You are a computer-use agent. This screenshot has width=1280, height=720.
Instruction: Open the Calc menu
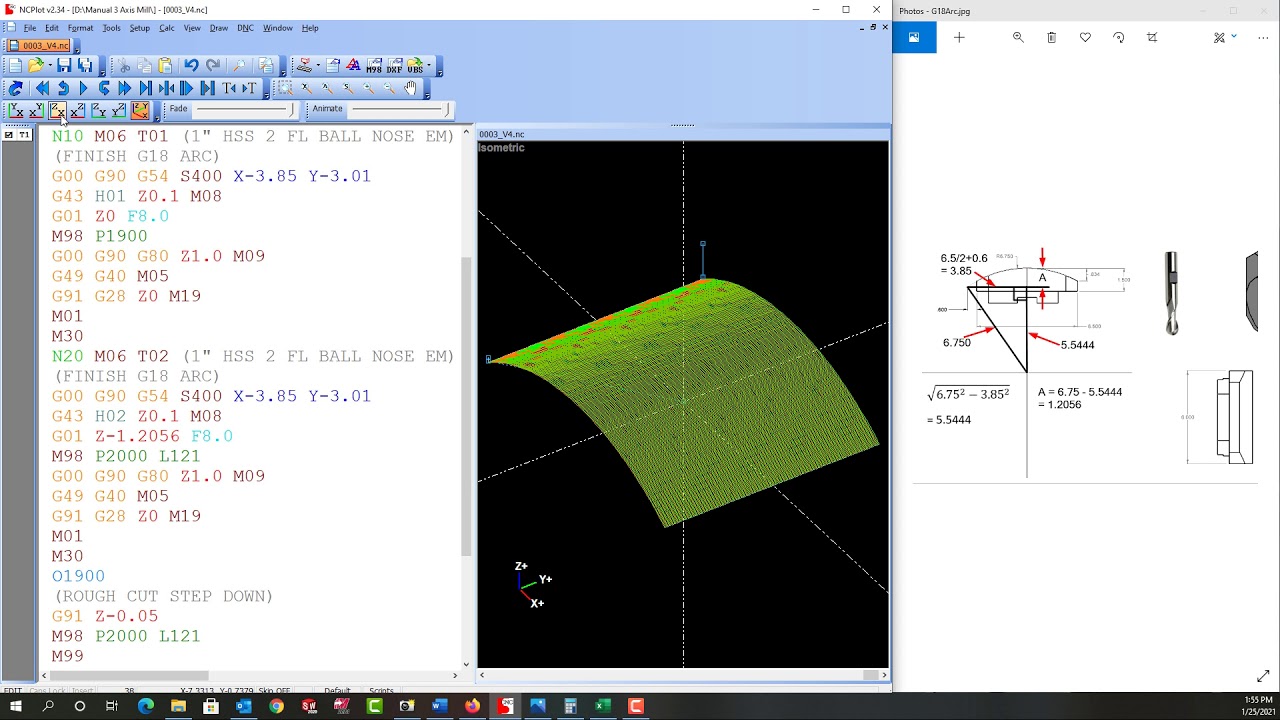[166, 28]
